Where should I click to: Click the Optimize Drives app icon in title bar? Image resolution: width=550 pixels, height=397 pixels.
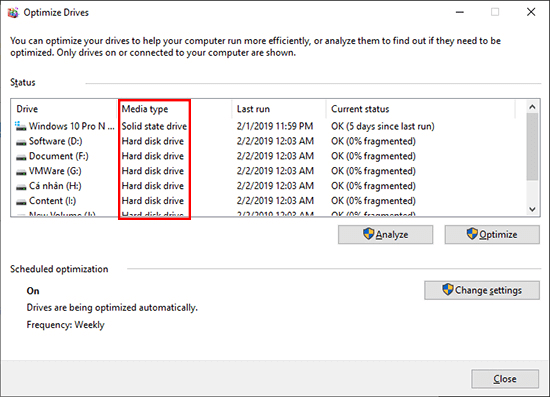coord(13,13)
